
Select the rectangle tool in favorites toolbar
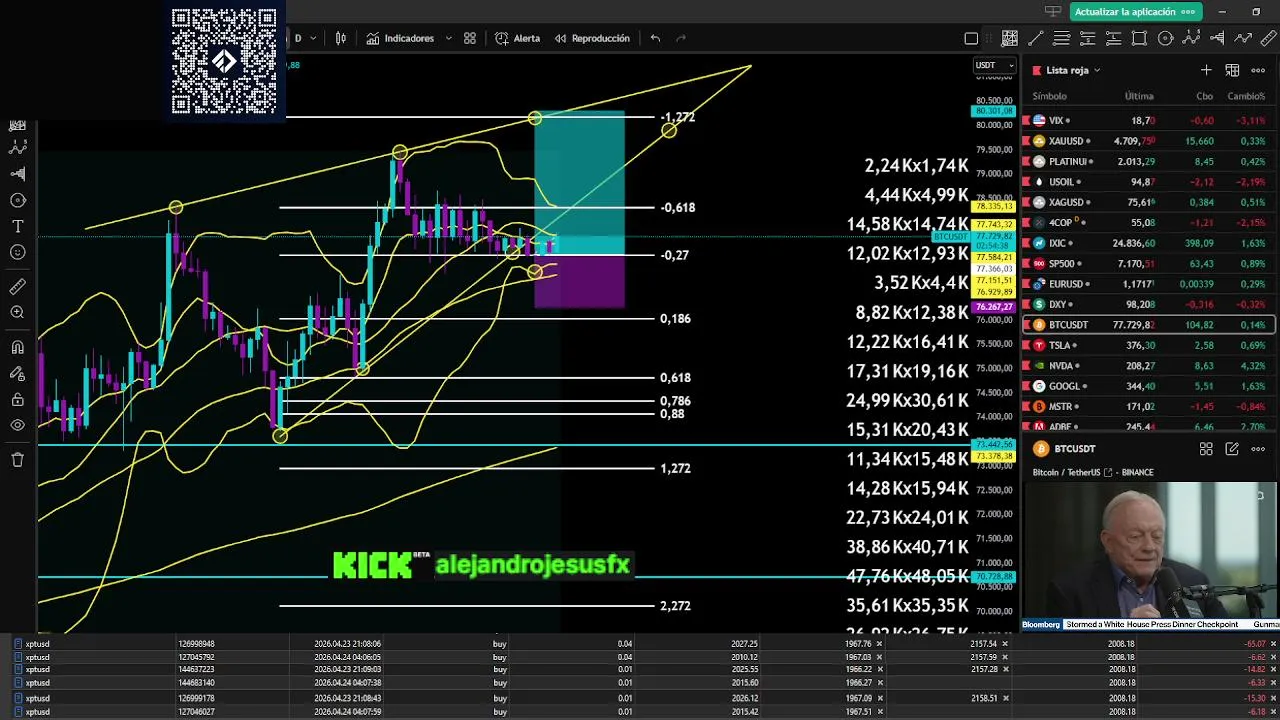(1139, 39)
